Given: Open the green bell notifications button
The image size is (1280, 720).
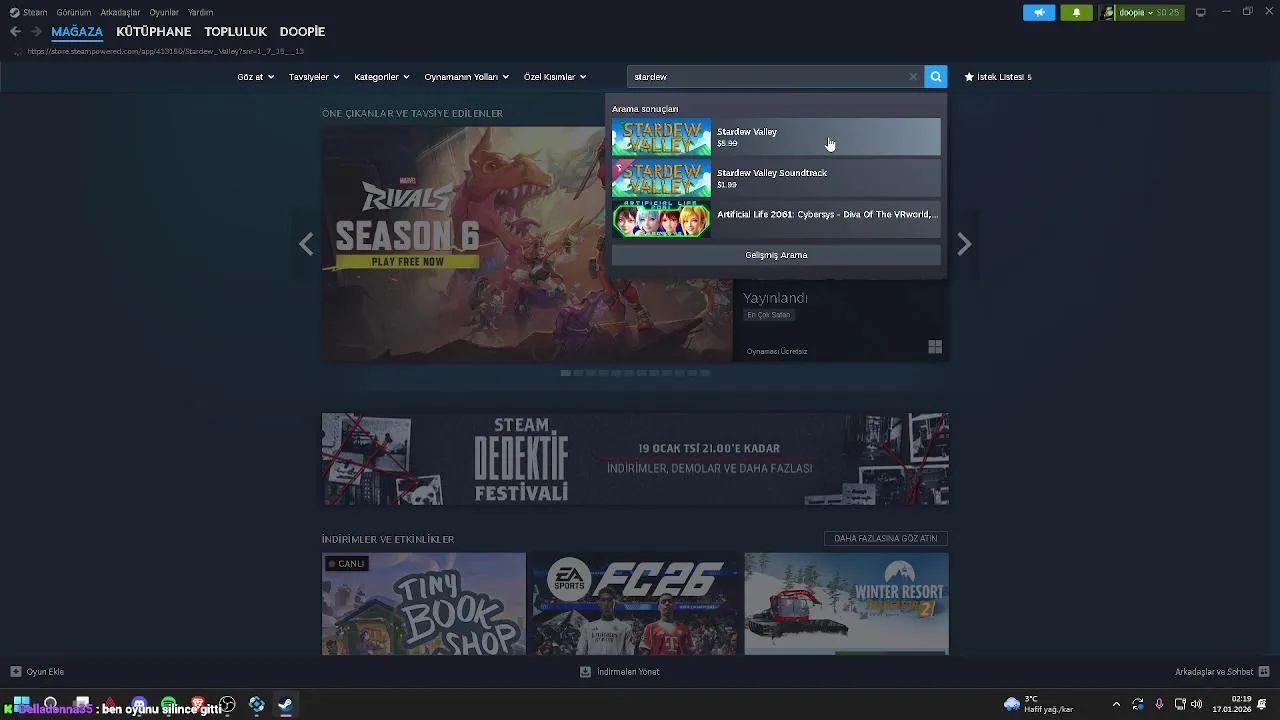Looking at the screenshot, I should click(1076, 12).
